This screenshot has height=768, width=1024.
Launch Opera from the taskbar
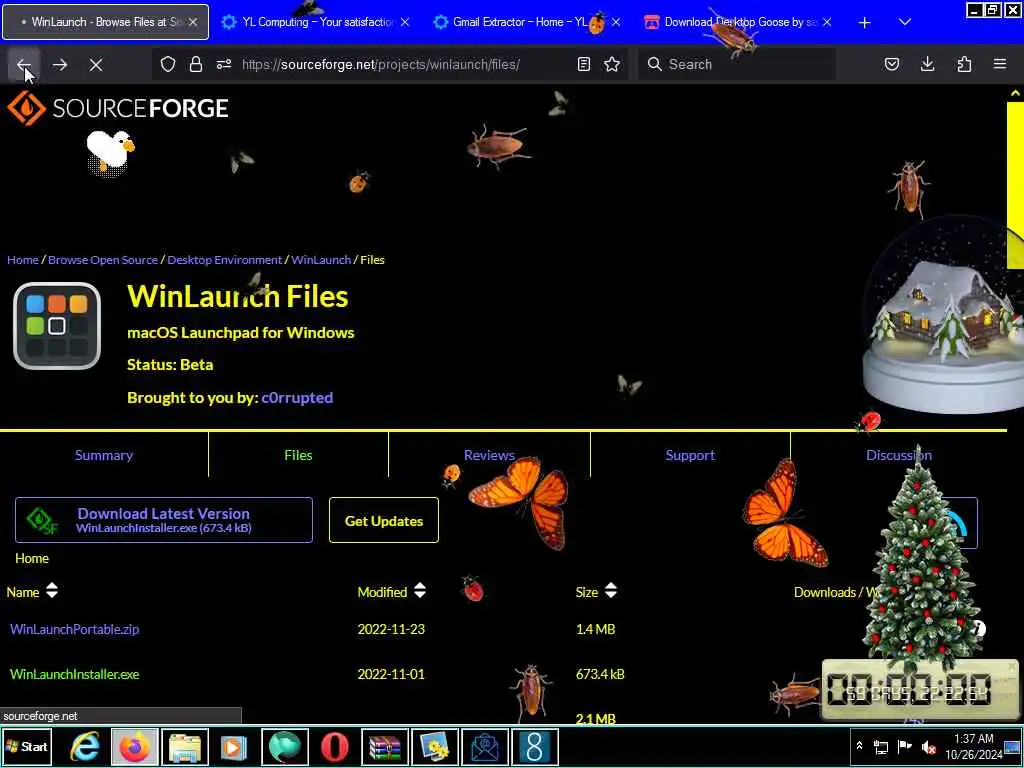[334, 746]
